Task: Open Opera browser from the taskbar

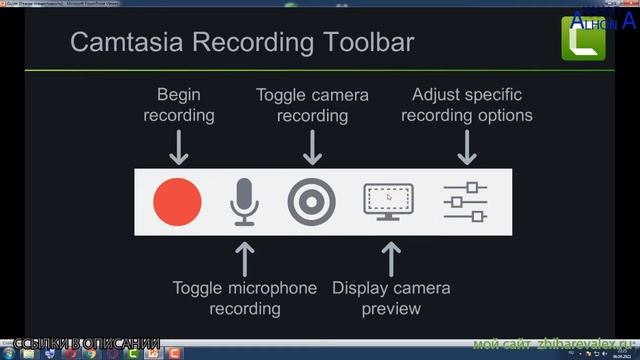Action: [x=71, y=353]
